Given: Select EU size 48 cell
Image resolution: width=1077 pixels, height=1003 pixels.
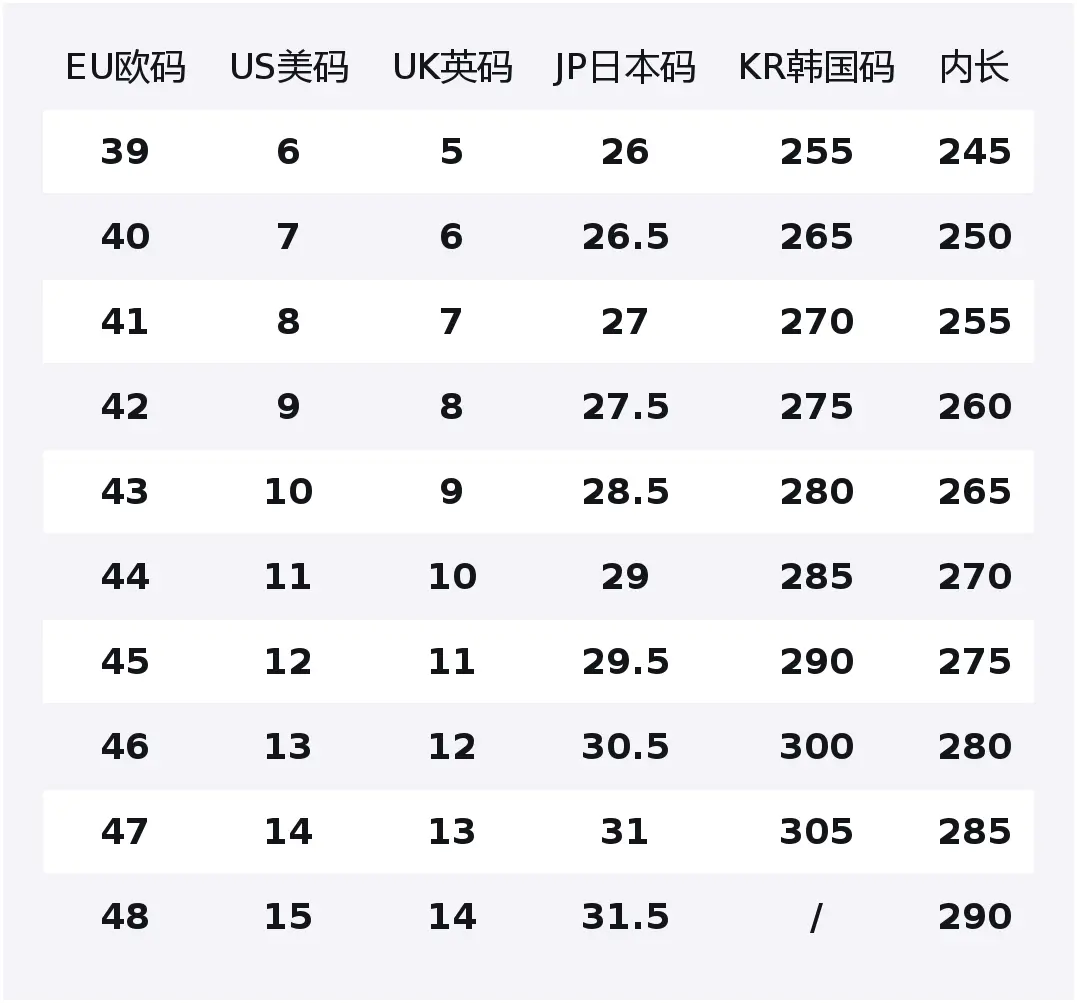Looking at the screenshot, I should (125, 917).
